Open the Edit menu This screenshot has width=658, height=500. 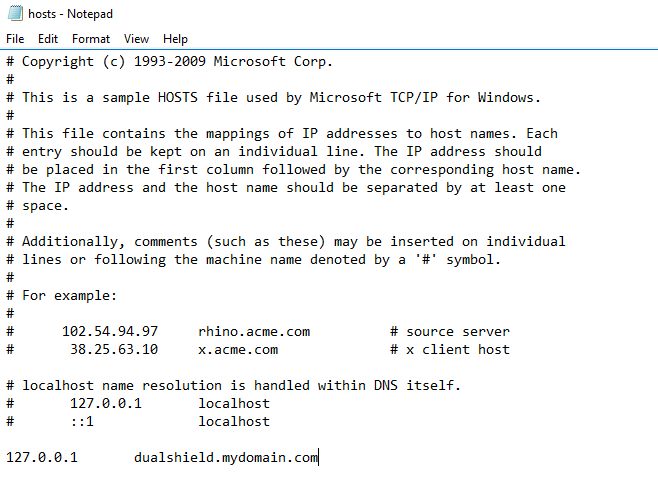(48, 39)
